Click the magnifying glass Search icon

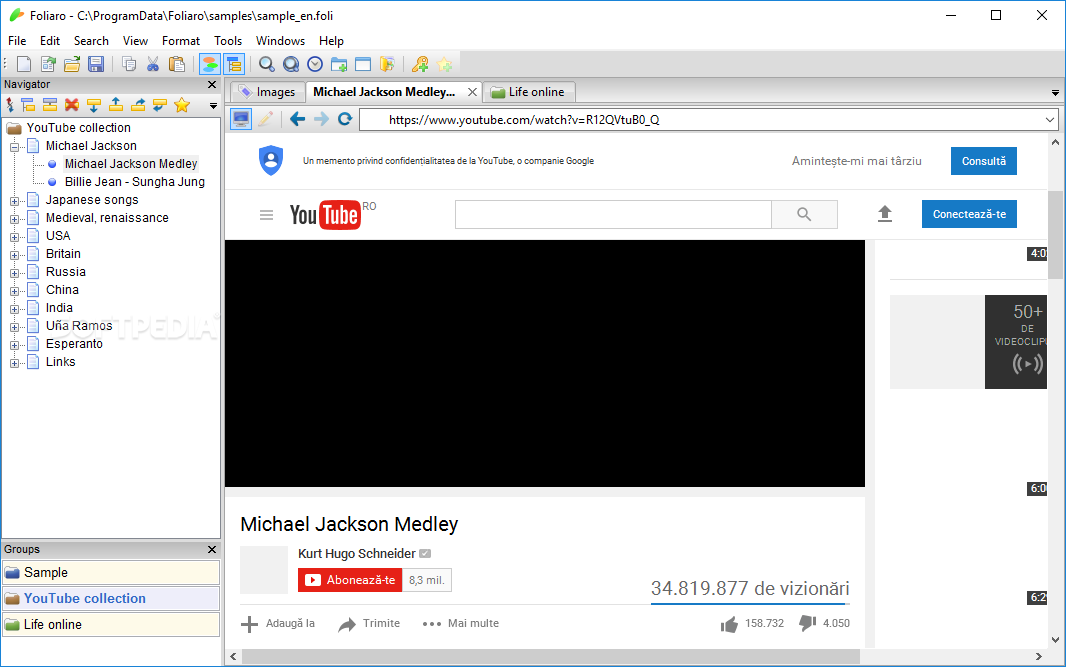coord(266,64)
